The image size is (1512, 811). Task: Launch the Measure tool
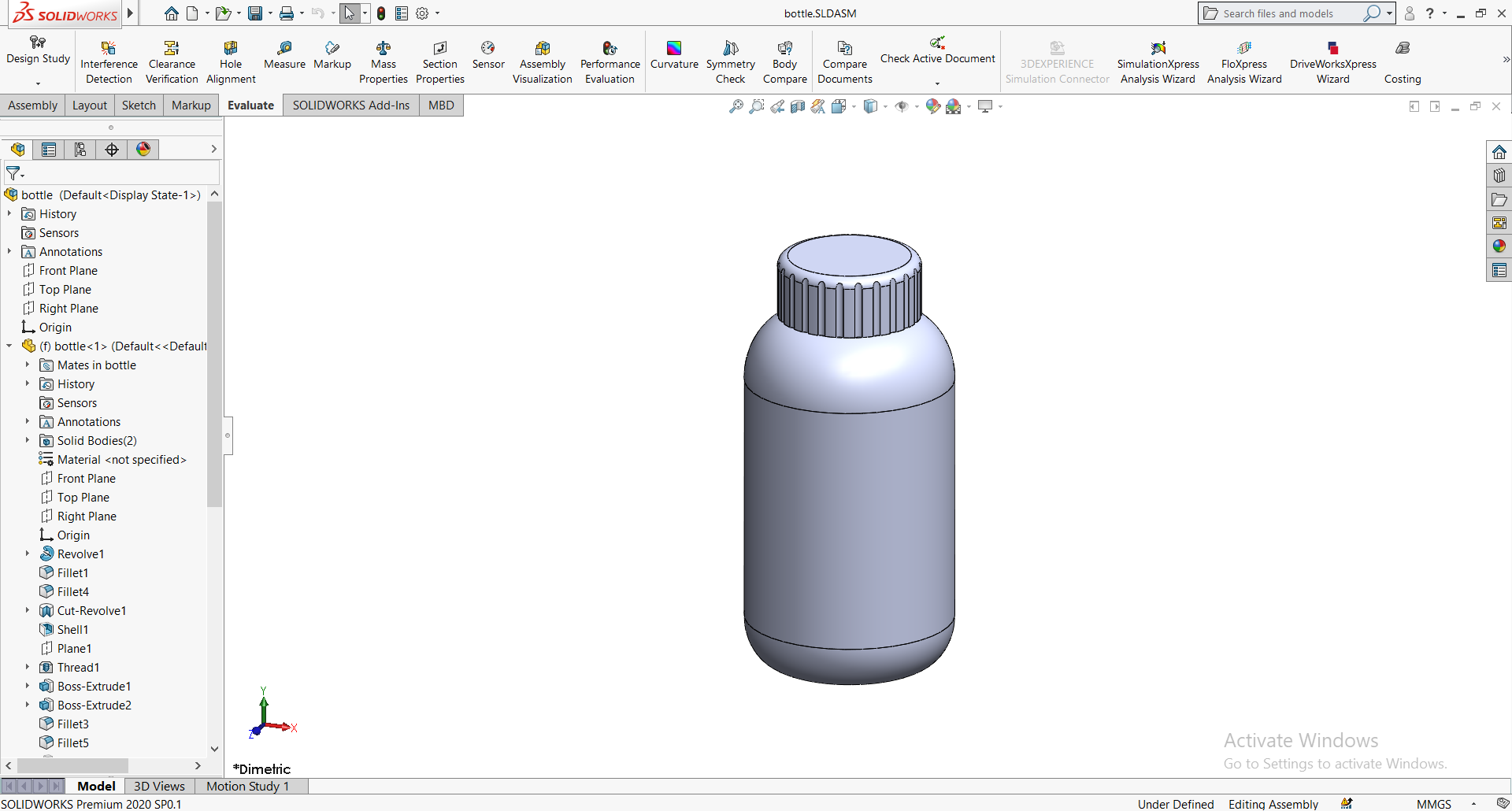coord(284,55)
